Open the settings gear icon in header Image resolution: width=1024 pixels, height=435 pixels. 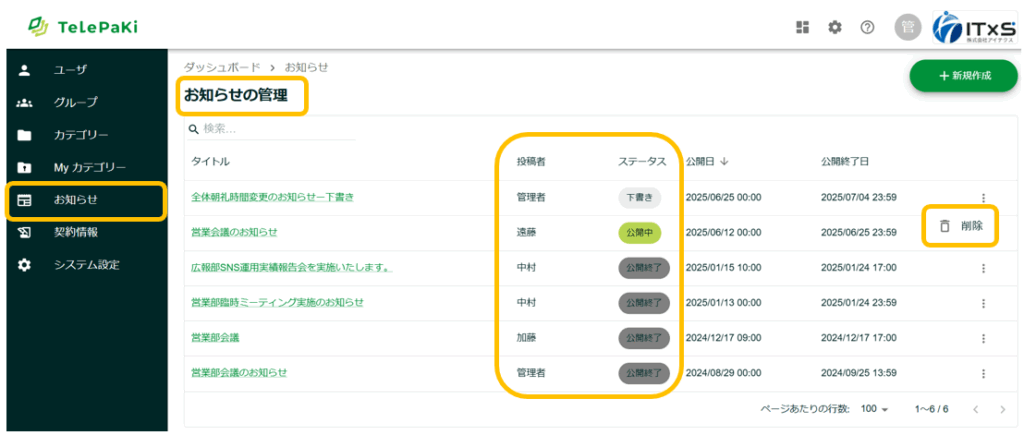(x=834, y=27)
